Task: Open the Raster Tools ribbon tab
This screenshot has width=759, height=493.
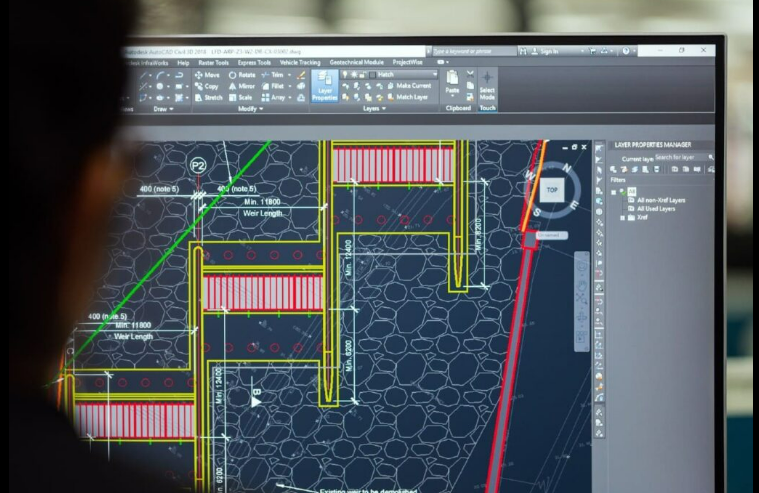Action: tap(213, 62)
